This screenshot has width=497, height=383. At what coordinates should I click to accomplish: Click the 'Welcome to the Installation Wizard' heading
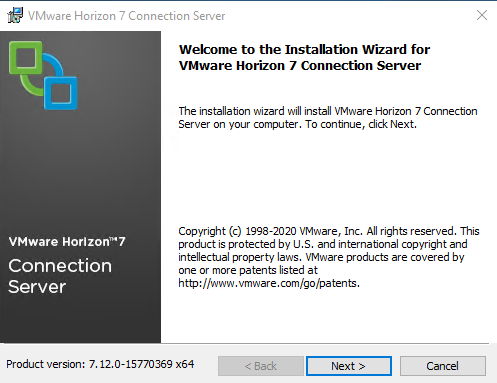(304, 57)
